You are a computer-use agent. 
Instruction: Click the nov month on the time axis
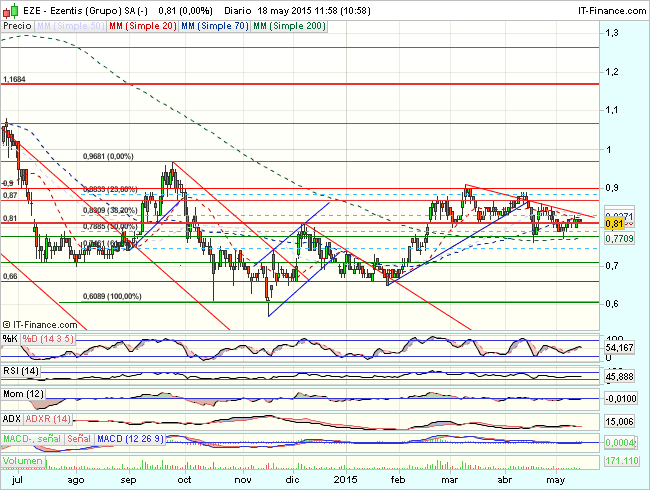(243, 480)
